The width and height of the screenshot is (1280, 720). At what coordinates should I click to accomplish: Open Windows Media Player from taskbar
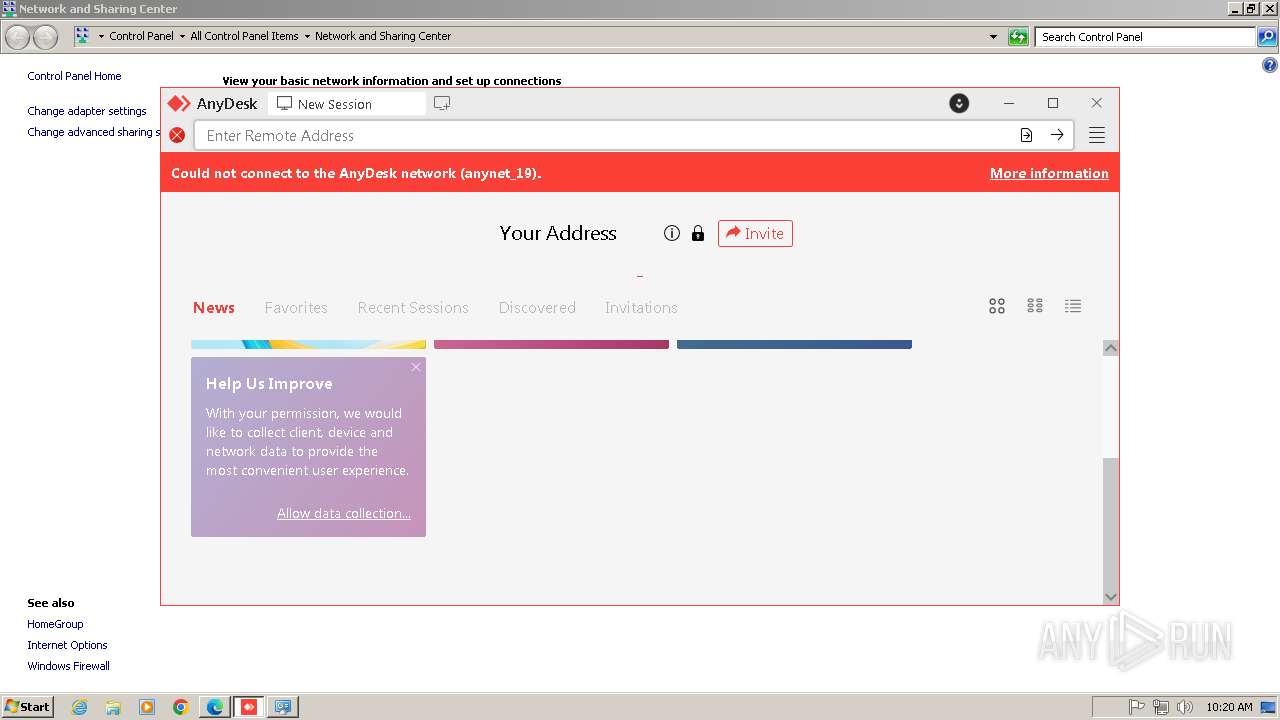[x=147, y=707]
